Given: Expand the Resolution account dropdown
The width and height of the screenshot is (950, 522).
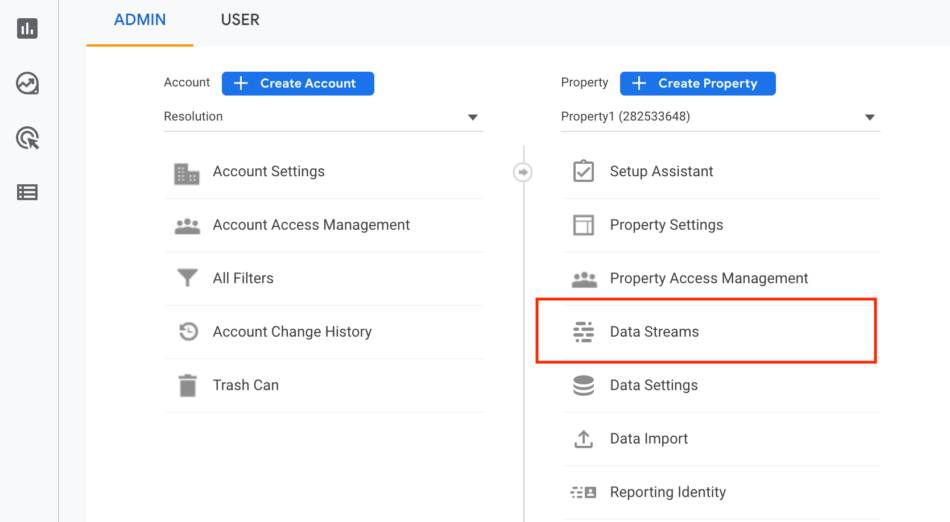Looking at the screenshot, I should 323,117.
